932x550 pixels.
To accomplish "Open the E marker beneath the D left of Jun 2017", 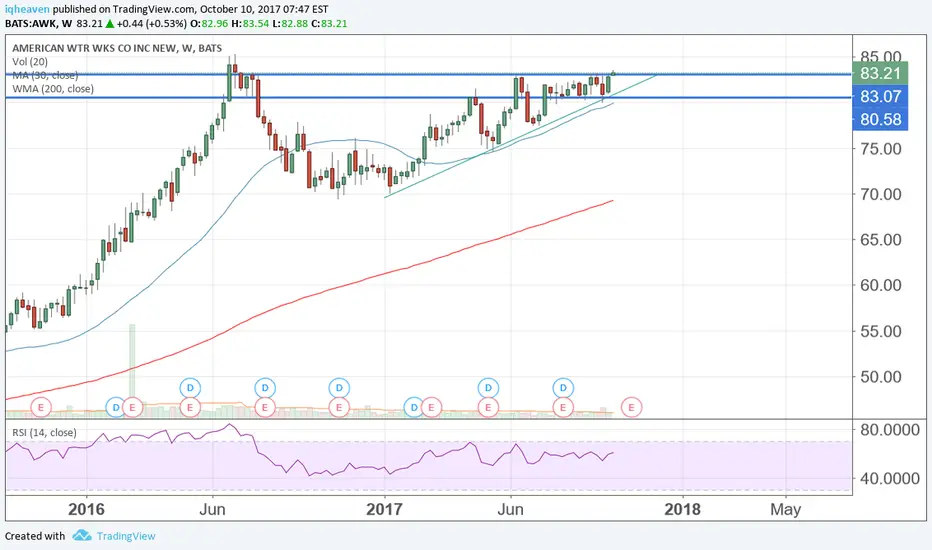I will 488,407.
